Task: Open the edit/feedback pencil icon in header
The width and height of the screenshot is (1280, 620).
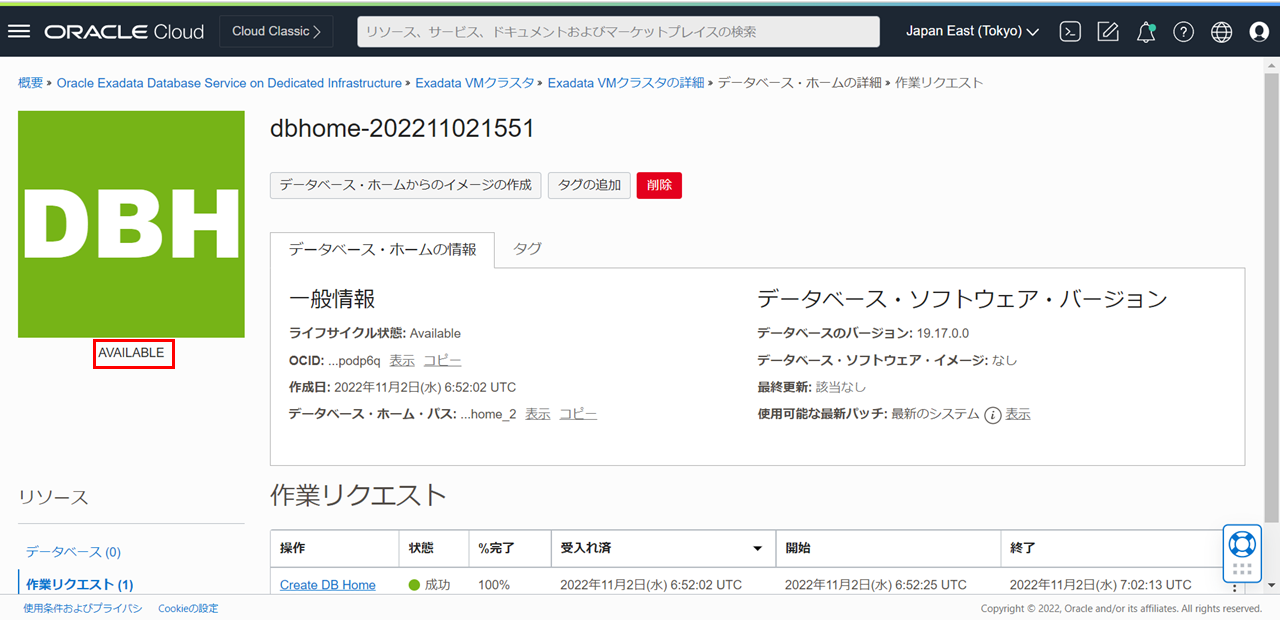Action: click(x=1108, y=31)
